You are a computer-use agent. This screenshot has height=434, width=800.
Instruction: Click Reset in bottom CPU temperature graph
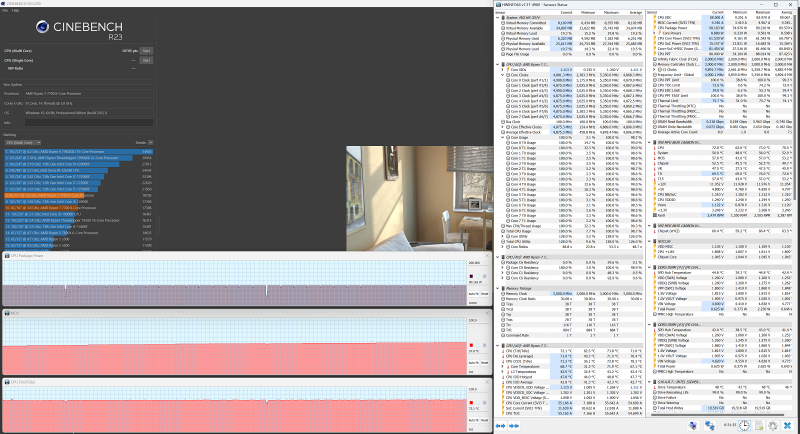click(x=485, y=420)
